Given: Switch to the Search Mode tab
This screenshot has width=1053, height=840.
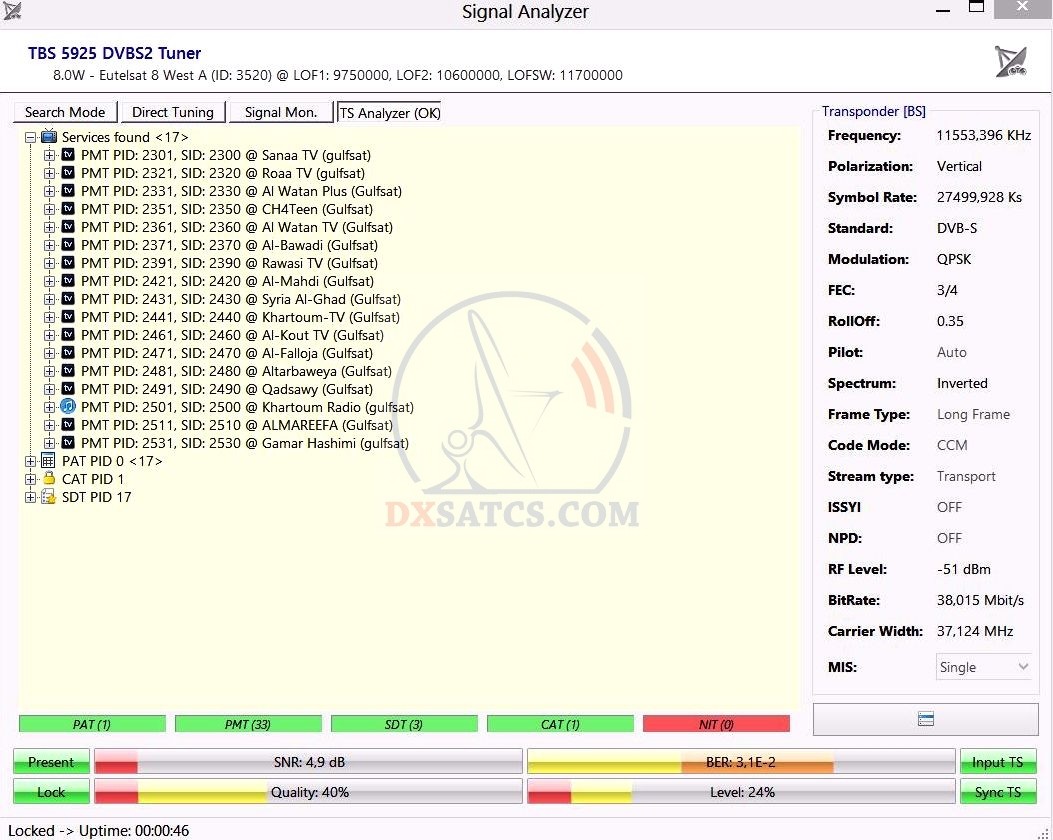Looking at the screenshot, I should [65, 112].
